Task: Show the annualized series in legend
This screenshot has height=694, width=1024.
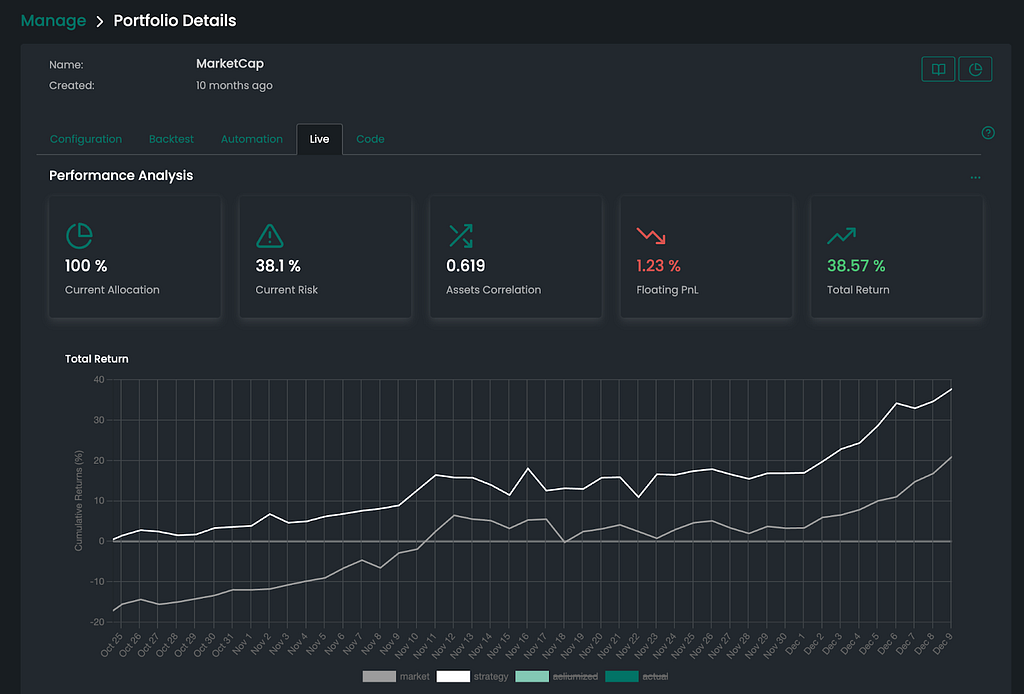Action: [556, 676]
